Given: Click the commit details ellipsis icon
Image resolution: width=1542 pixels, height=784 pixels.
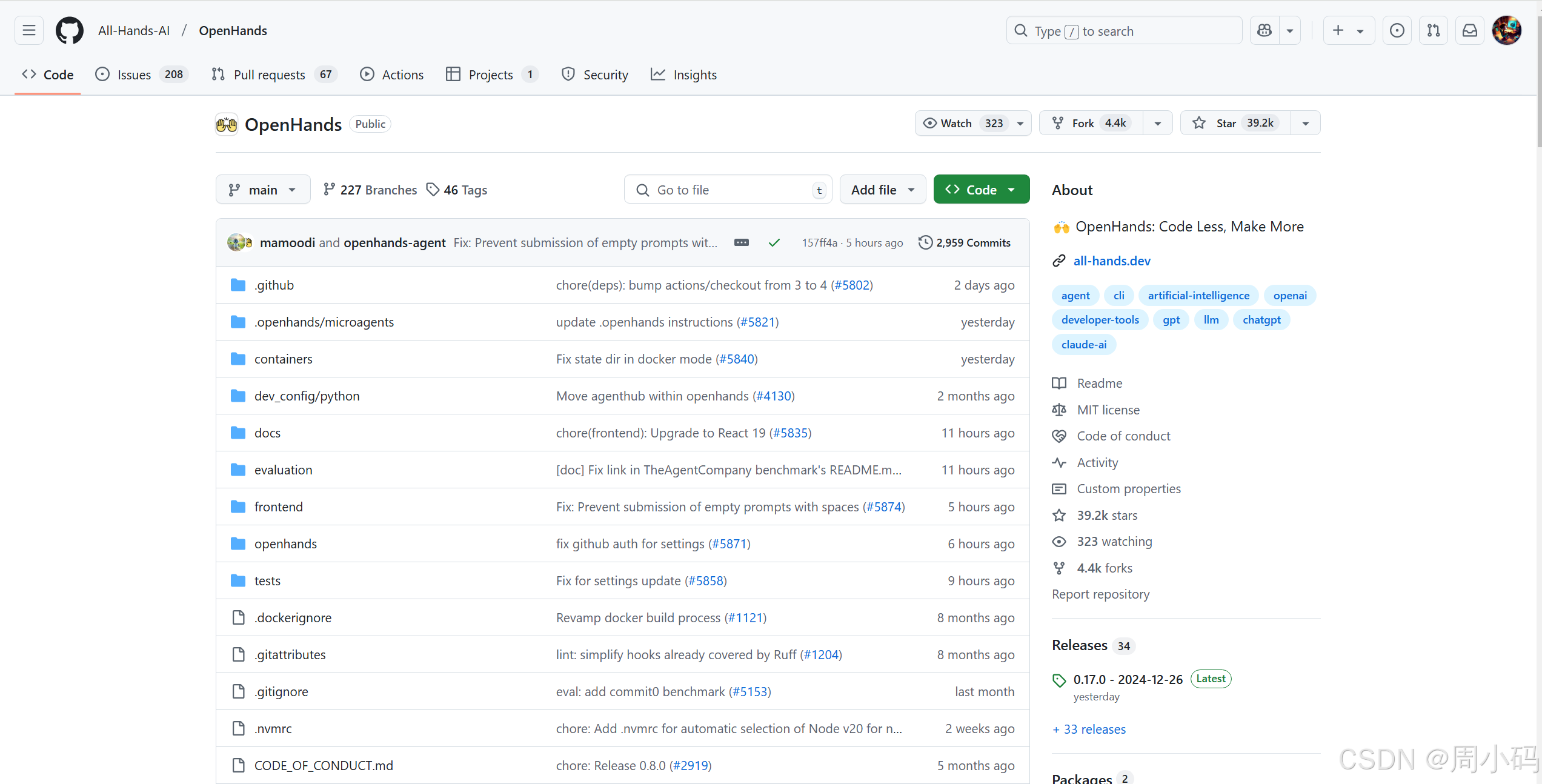Looking at the screenshot, I should pyautogui.click(x=741, y=242).
